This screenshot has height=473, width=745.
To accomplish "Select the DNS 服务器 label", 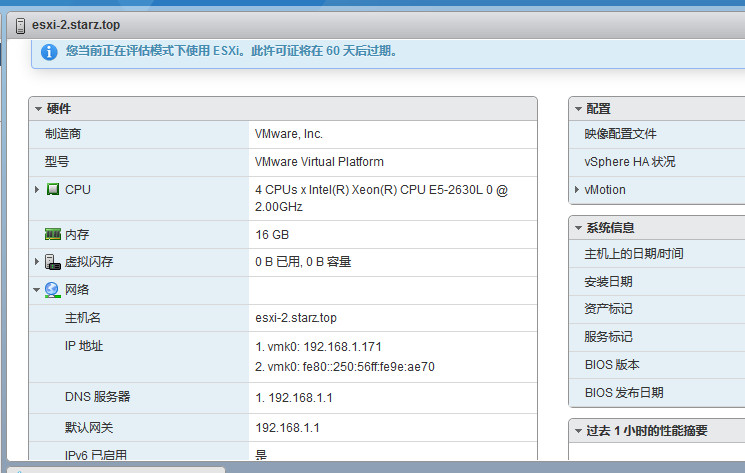I will point(97,397).
